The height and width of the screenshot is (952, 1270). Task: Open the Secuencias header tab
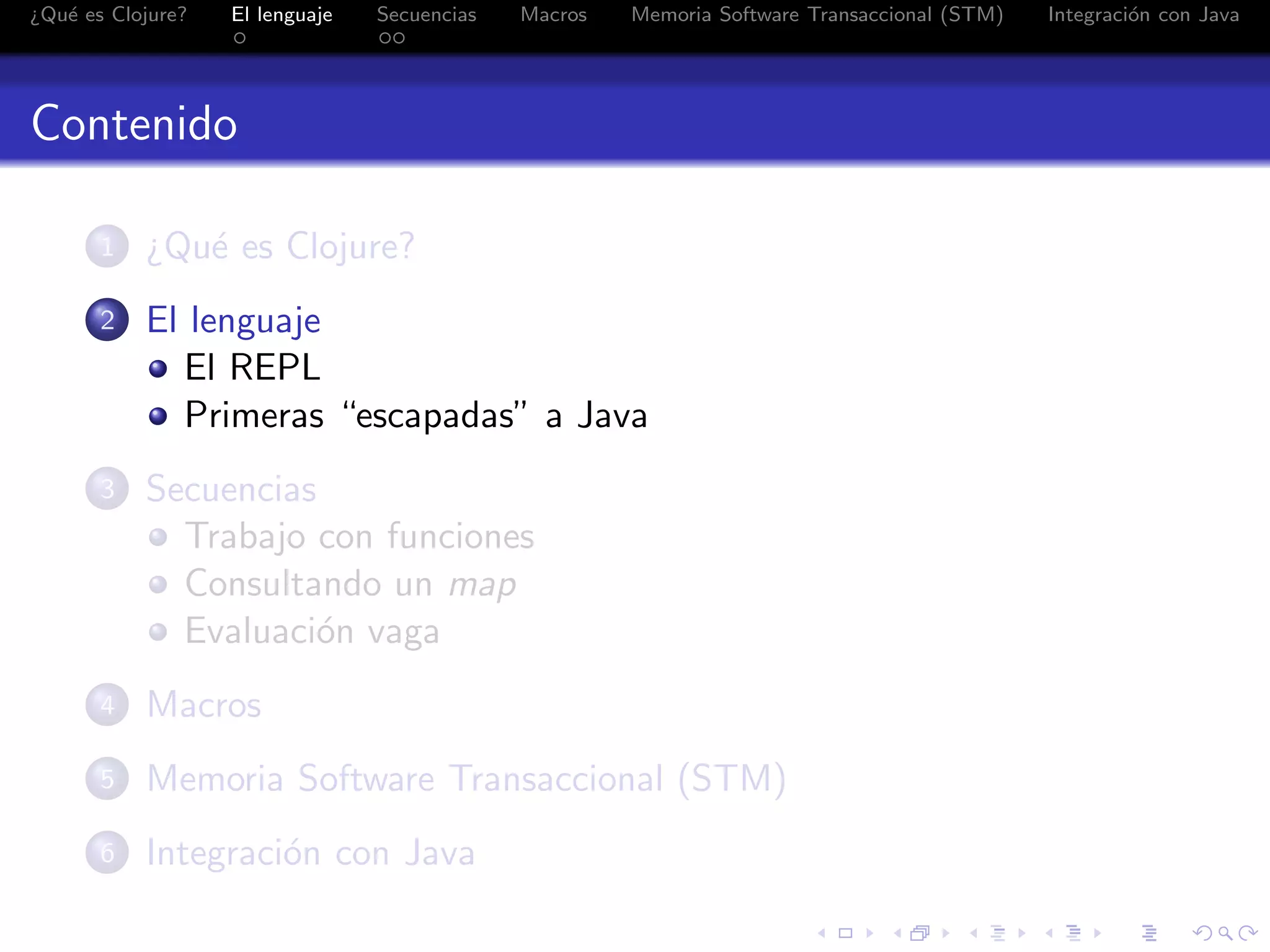click(427, 14)
